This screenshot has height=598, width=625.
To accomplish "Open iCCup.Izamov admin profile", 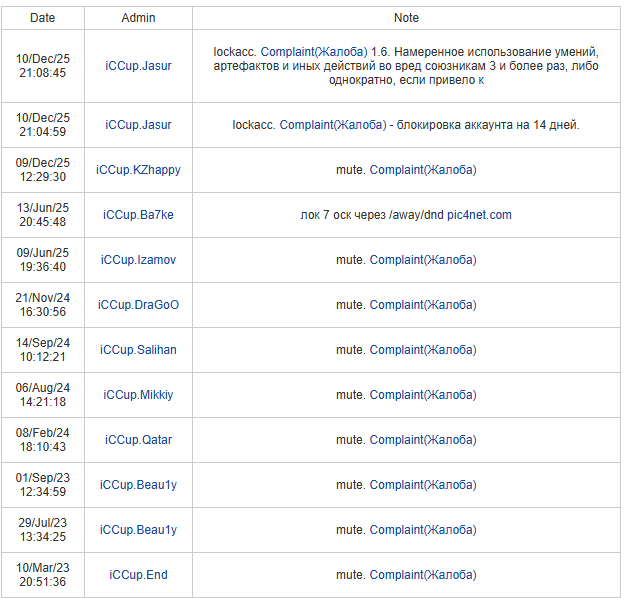I will point(138,260).
